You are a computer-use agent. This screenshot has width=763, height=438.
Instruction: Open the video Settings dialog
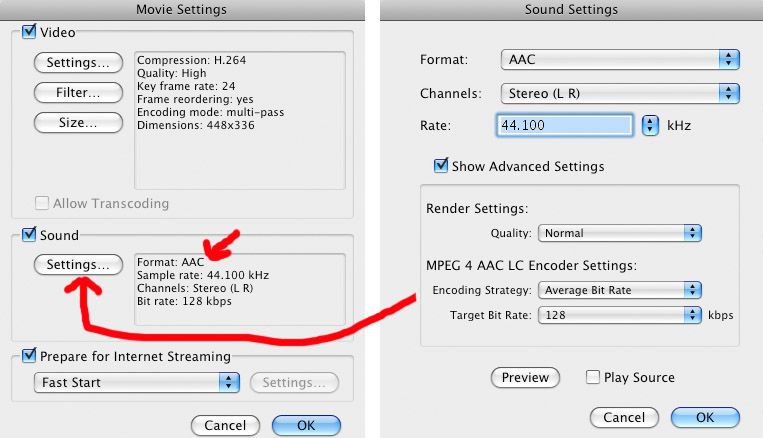78,63
